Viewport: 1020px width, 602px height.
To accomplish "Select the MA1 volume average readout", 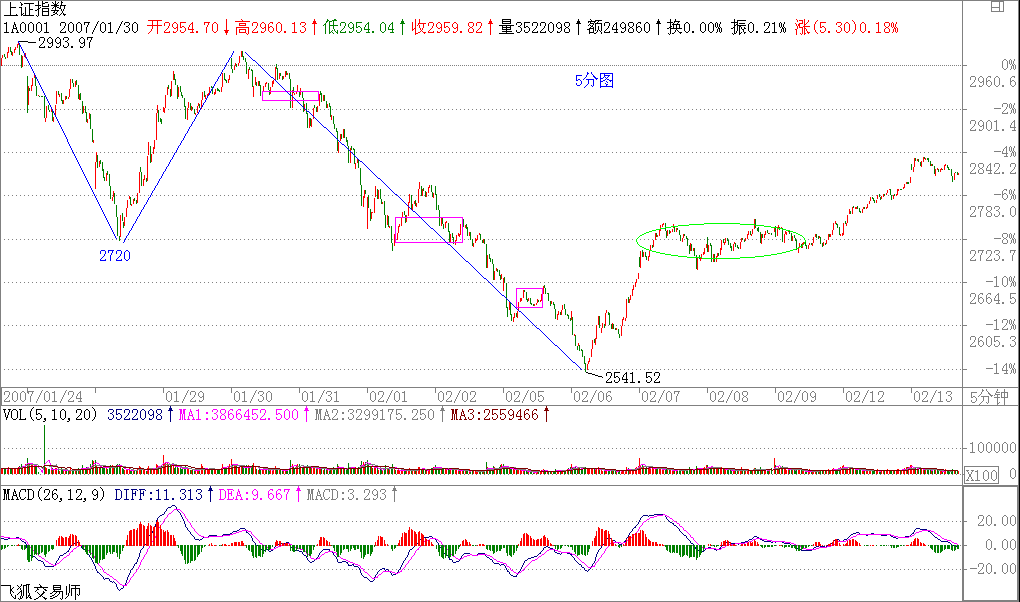I will click(x=238, y=414).
